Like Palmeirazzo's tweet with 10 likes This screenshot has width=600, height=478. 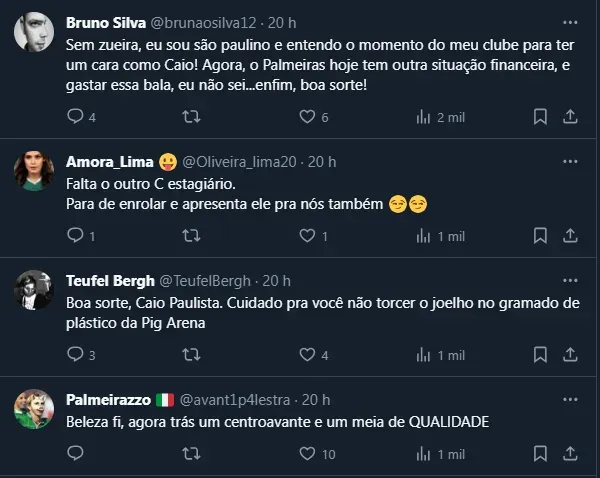coord(308,453)
